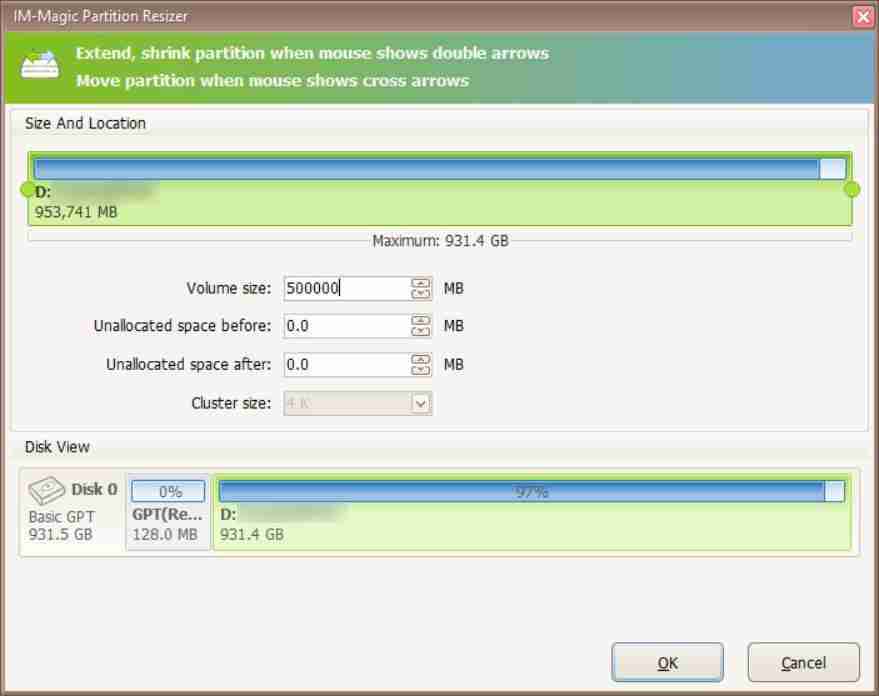Screen dimensions: 879x696
Task: Increase Unallocated space before value
Action: pyautogui.click(x=421, y=320)
